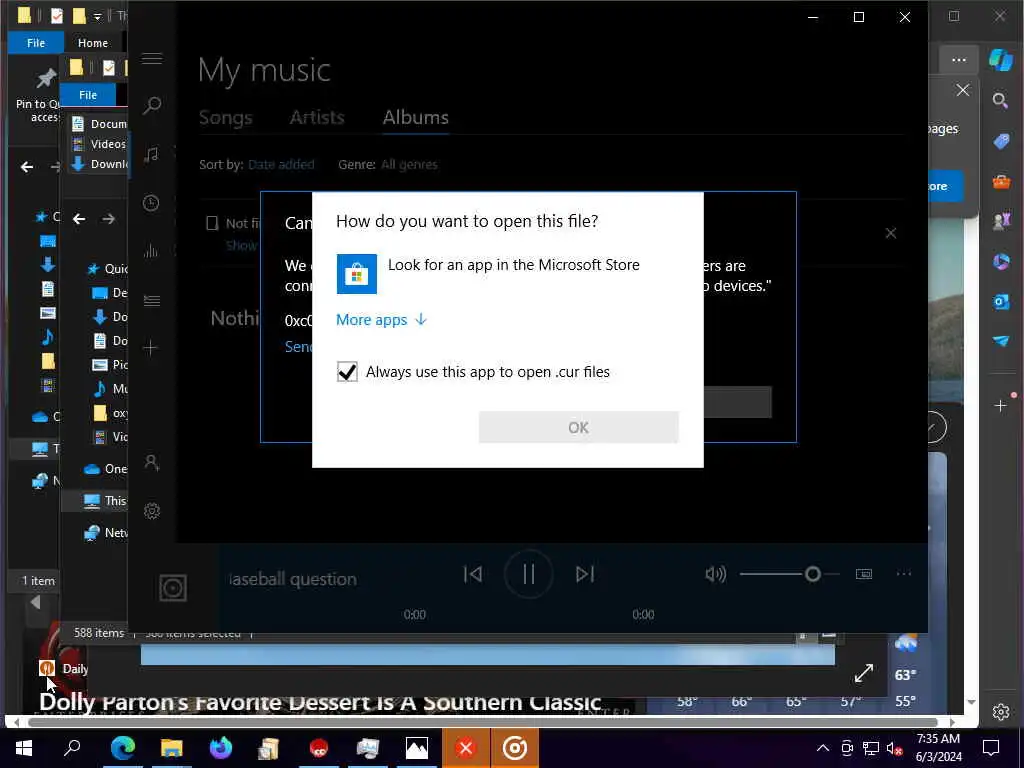Open Microsoft Edge from the taskbar

[x=122, y=748]
